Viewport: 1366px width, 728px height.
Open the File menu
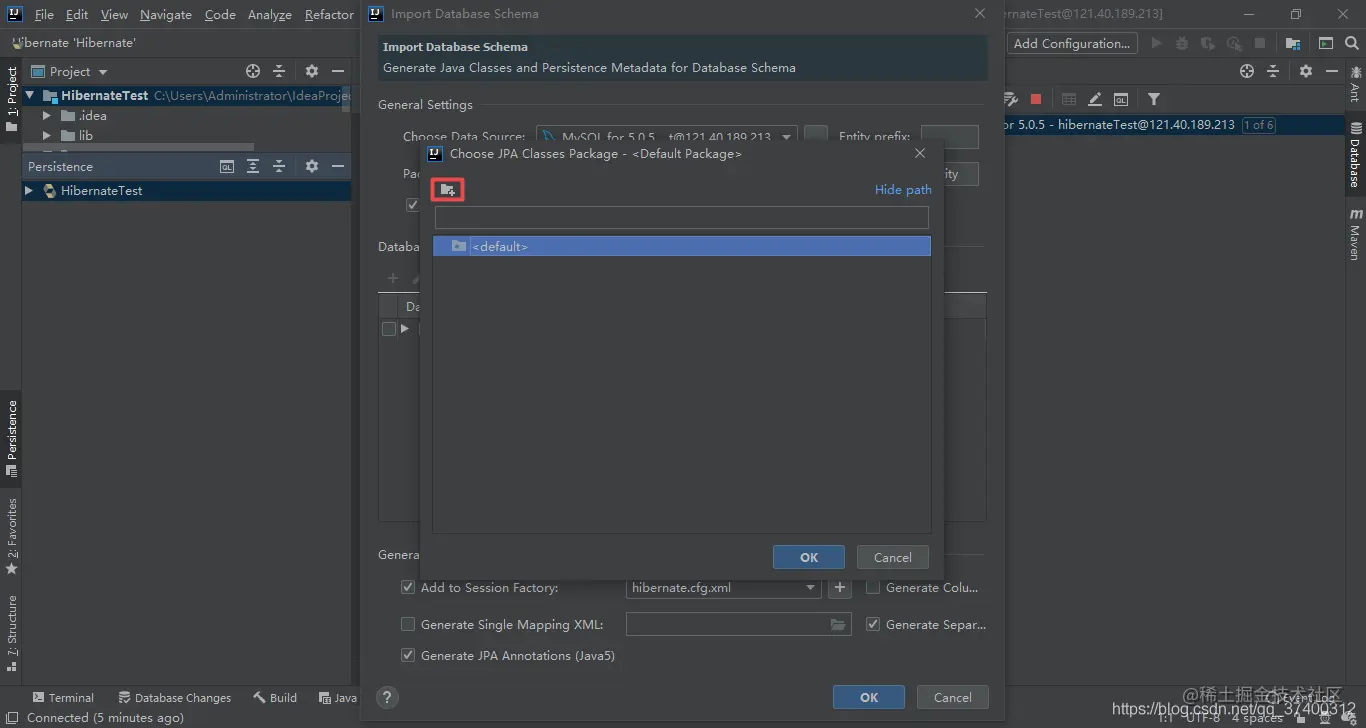44,14
